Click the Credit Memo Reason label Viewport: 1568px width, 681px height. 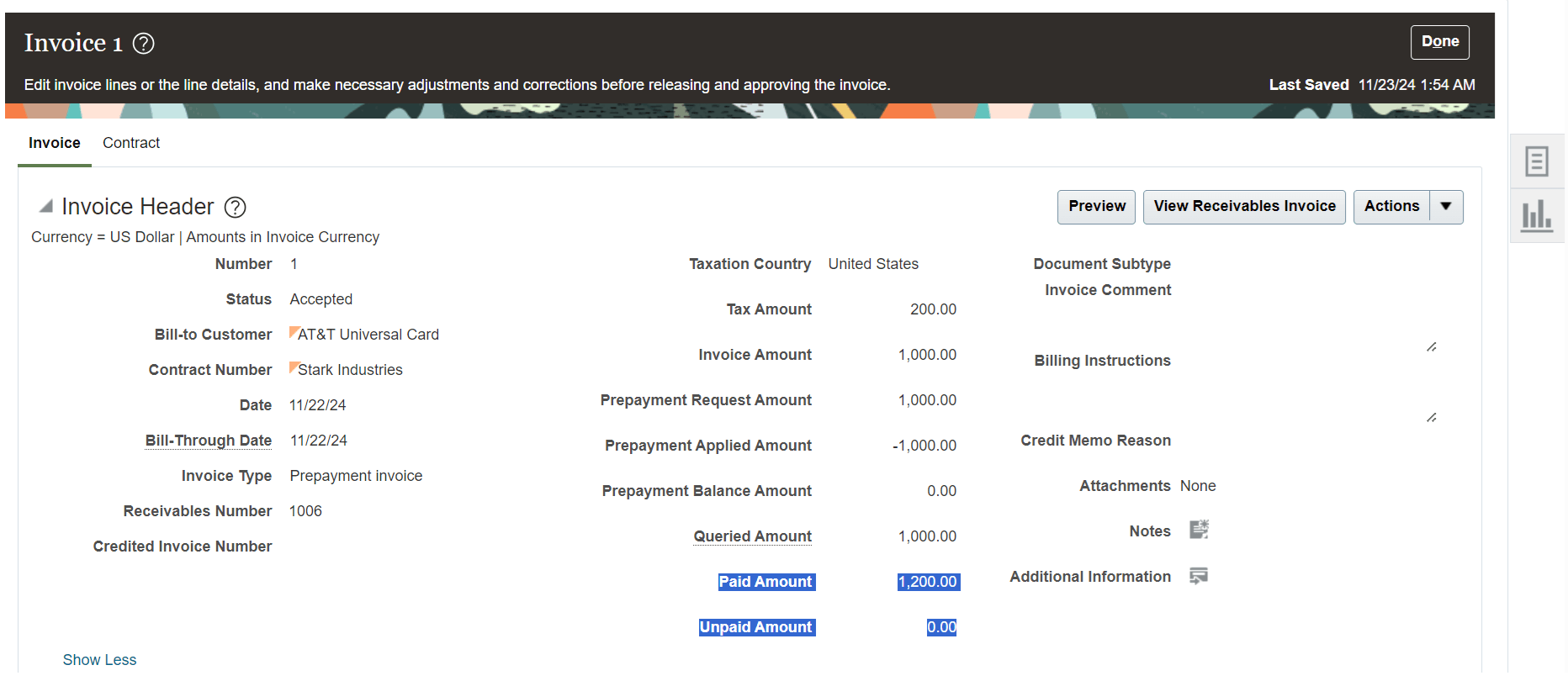[1095, 441]
